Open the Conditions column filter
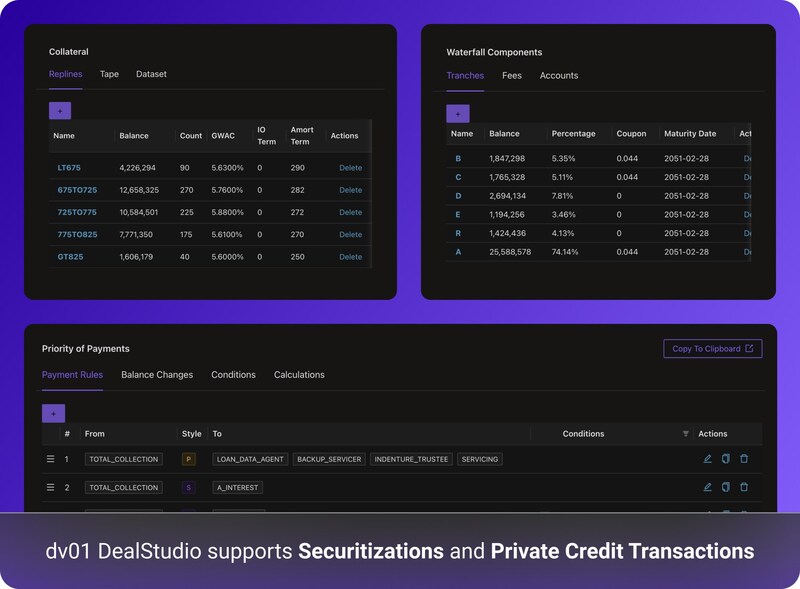The width and height of the screenshot is (800, 589). pos(685,434)
